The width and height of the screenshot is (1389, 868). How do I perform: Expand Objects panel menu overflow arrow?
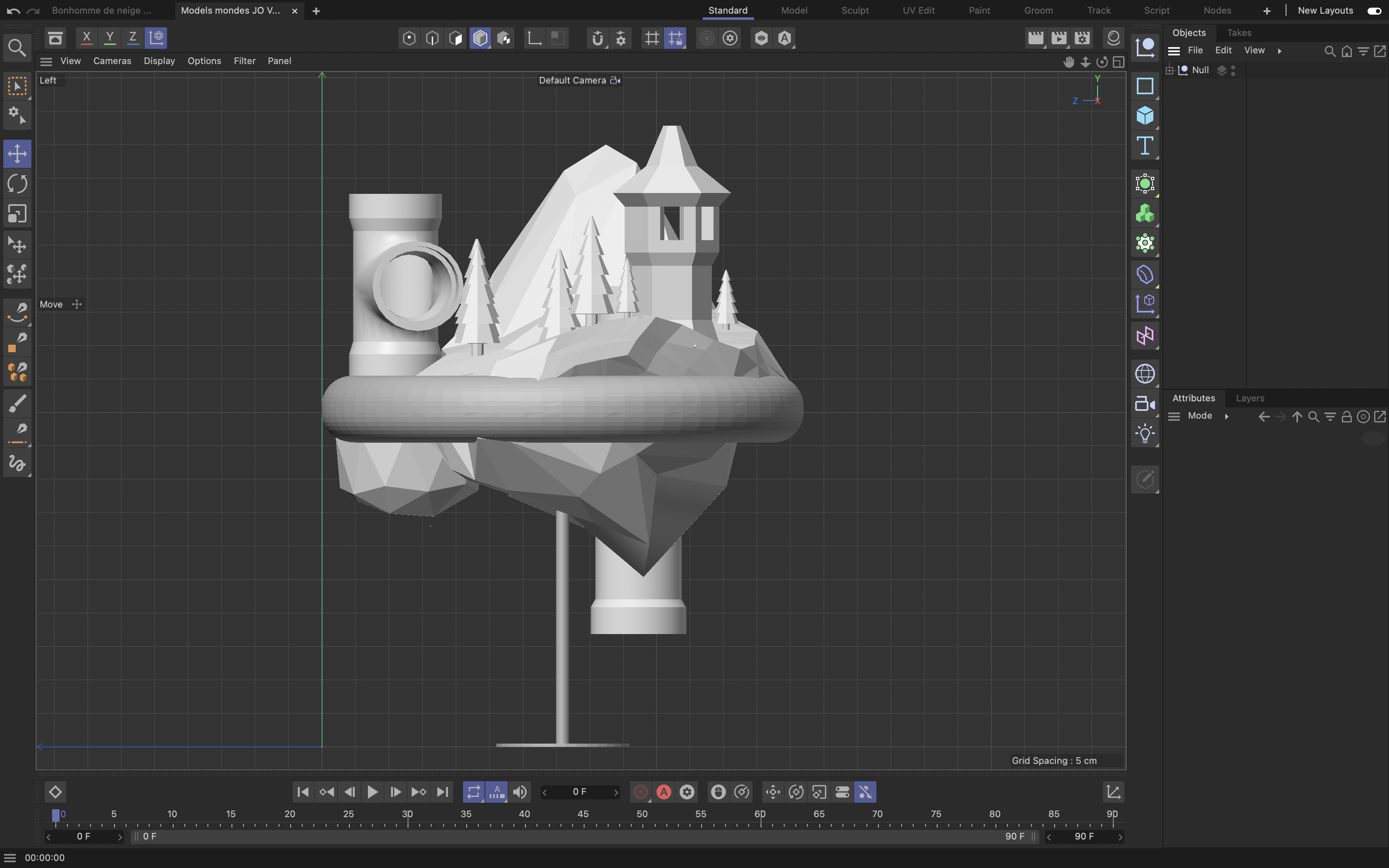click(x=1279, y=51)
